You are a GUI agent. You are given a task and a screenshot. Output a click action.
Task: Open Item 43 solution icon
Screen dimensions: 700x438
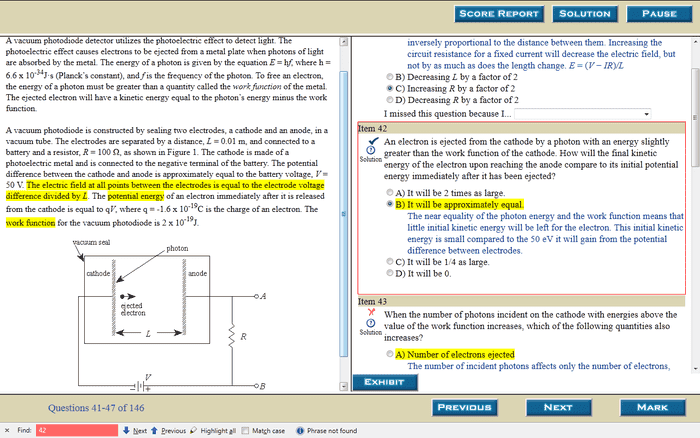(x=371, y=323)
